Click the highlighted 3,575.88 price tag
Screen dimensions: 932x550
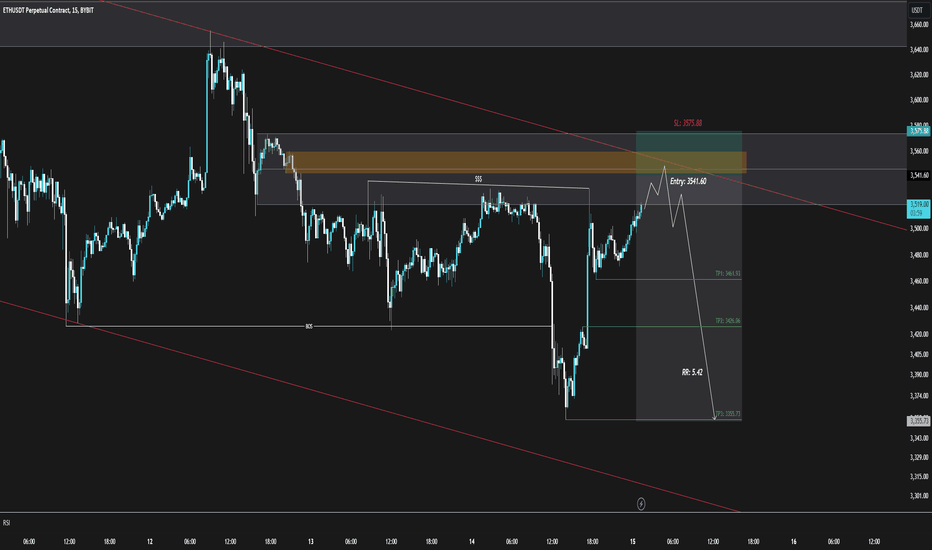[x=918, y=131]
